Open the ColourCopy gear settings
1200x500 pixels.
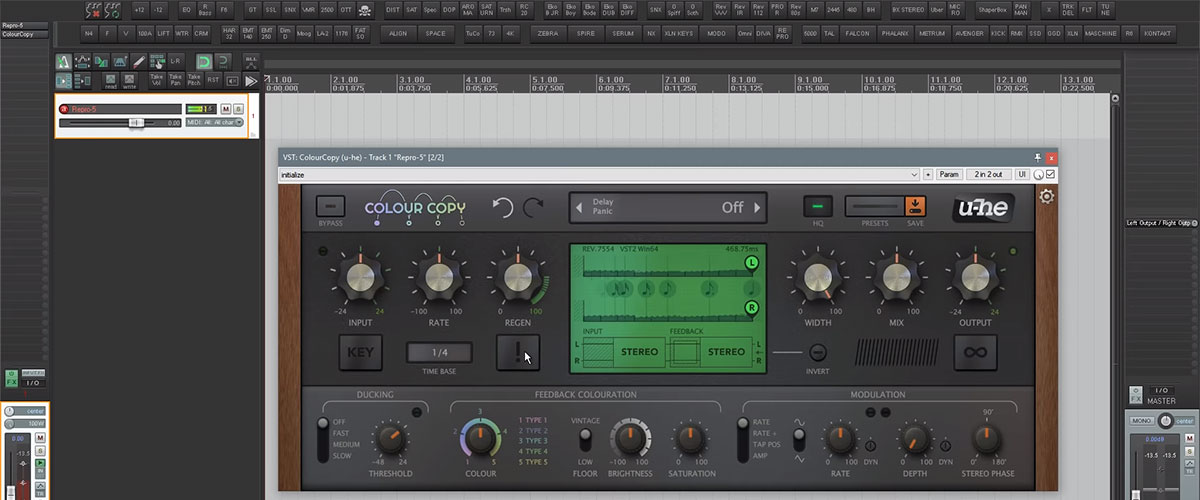(x=1047, y=197)
